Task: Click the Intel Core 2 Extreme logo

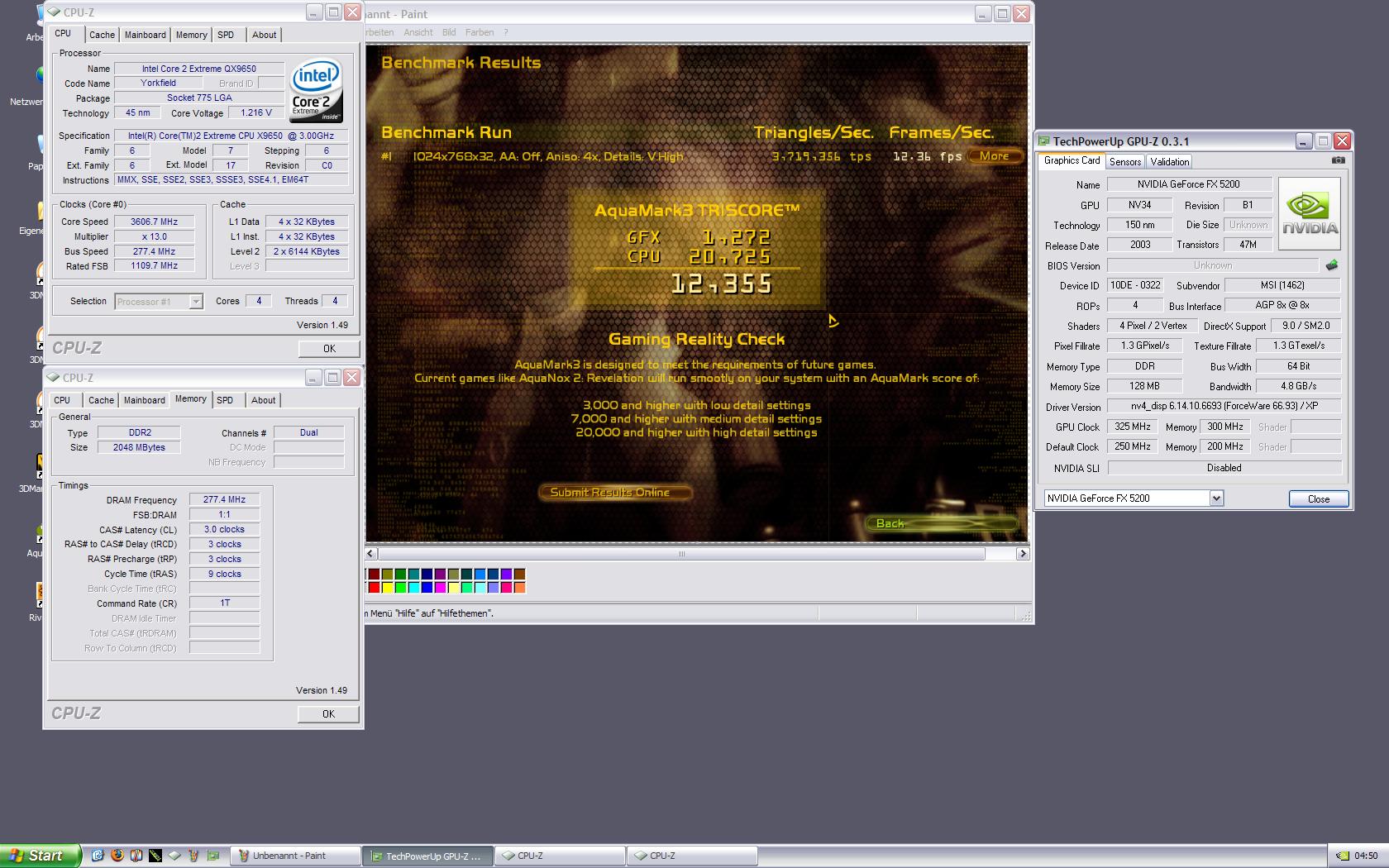Action: (x=316, y=90)
